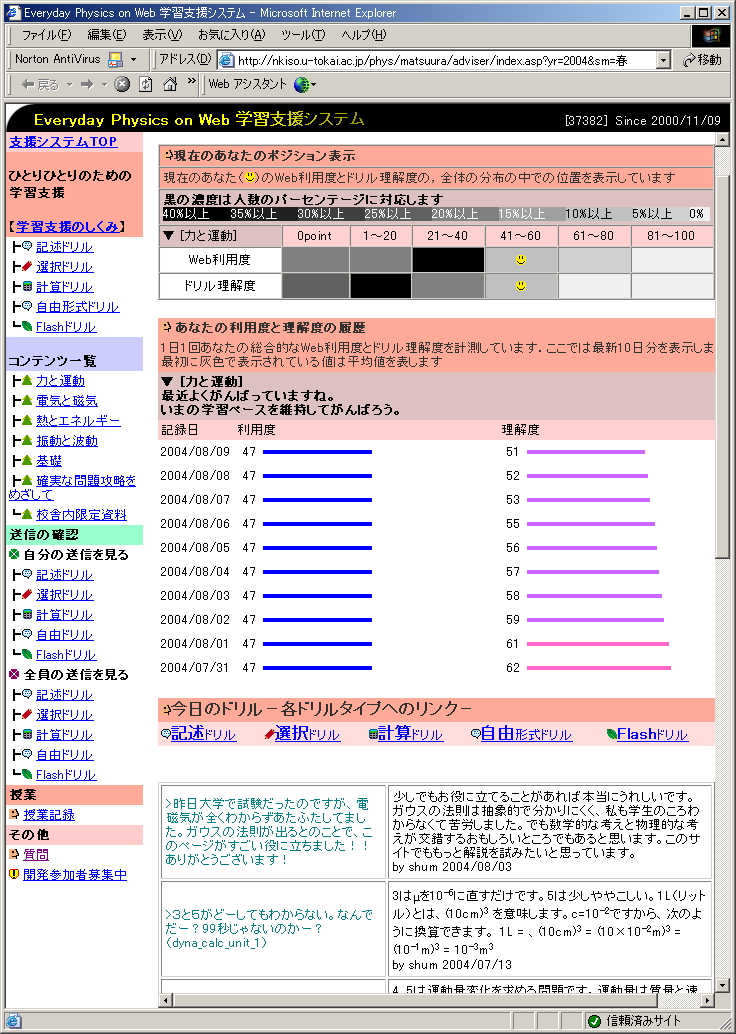This screenshot has height=1034, width=736.
Task: Click the 2004/08/09 blue 利用度 bar
Action: click(x=317, y=452)
